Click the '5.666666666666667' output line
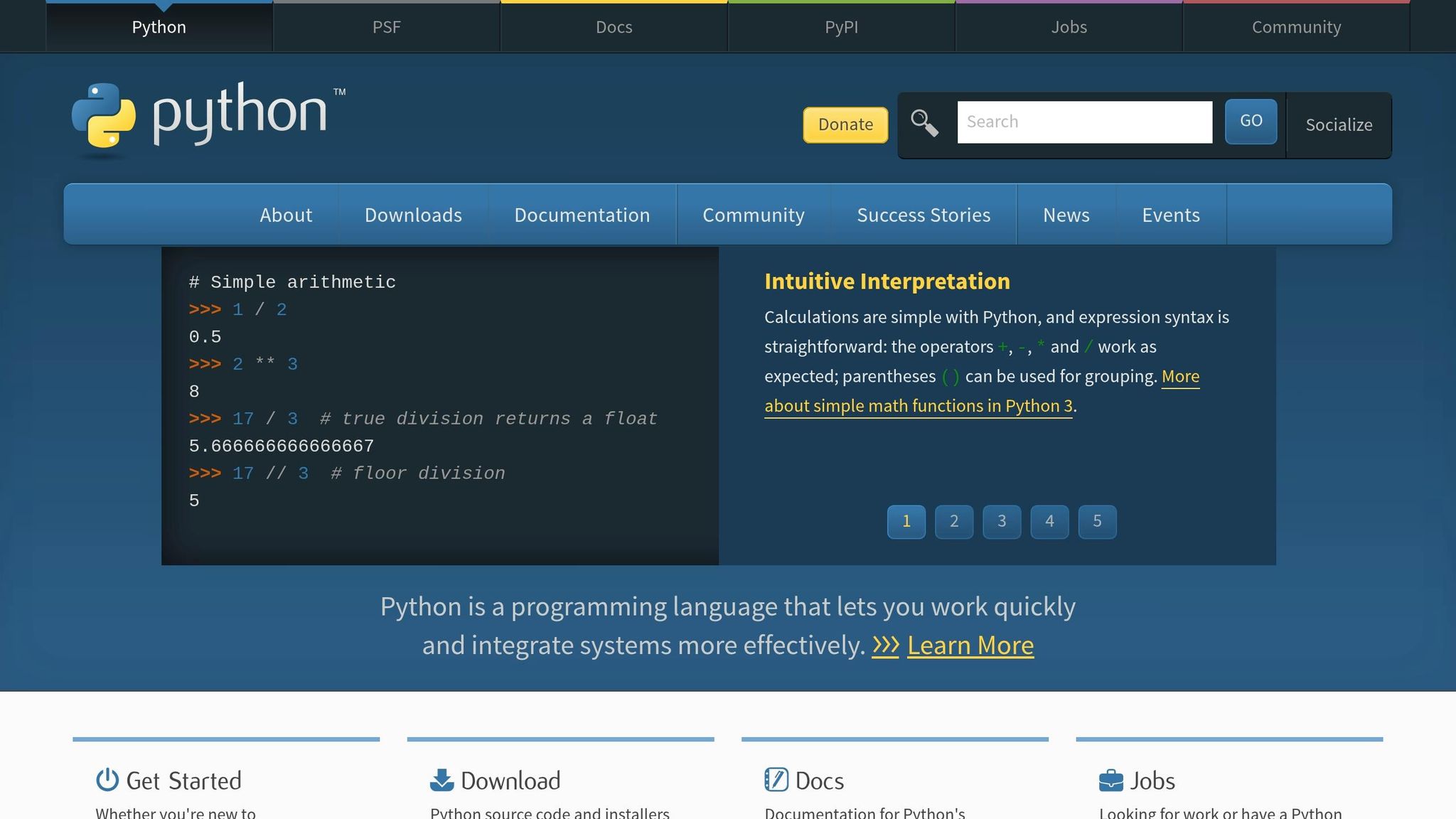 pos(282,446)
